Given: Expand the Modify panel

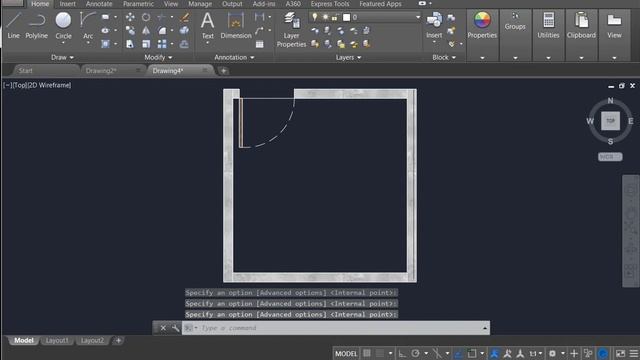Looking at the screenshot, I should pos(158,58).
